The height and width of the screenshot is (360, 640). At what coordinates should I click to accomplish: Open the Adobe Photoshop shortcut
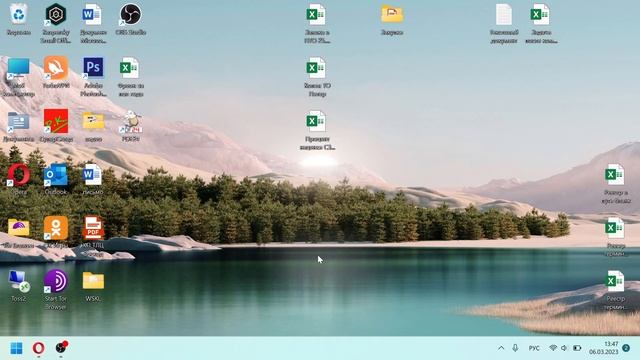(93, 68)
